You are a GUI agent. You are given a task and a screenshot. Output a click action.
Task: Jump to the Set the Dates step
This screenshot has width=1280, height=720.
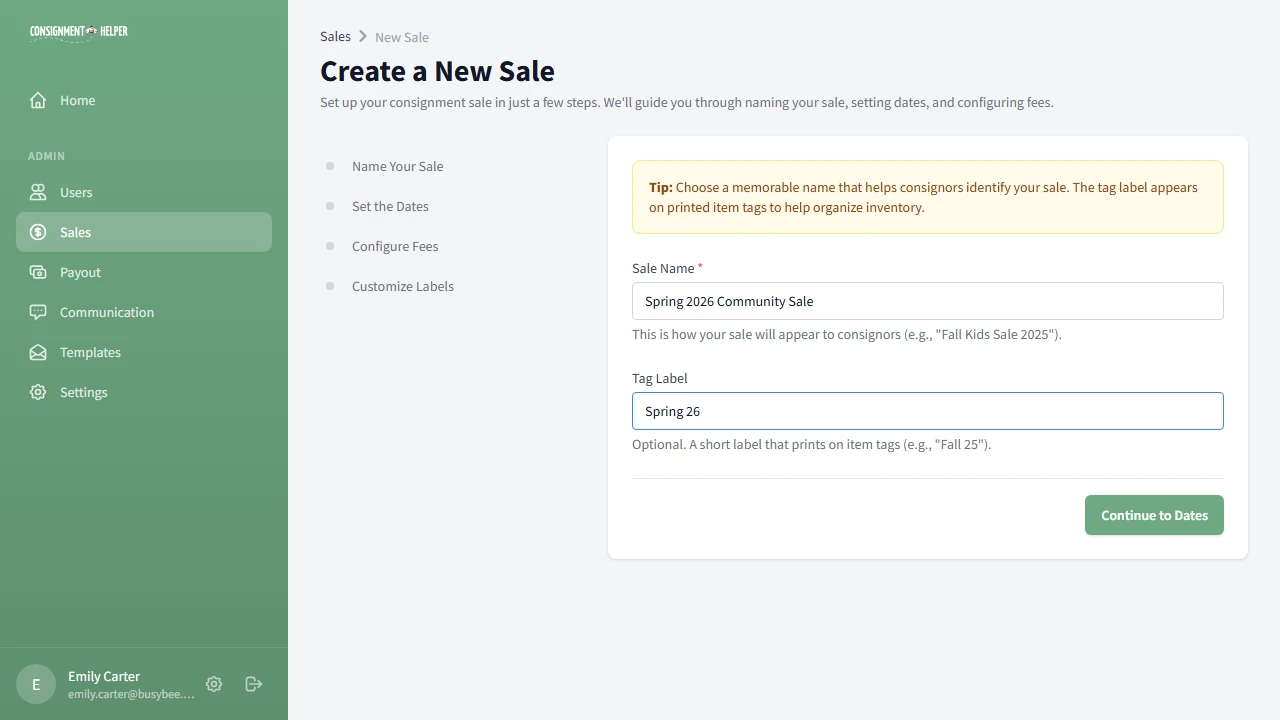(390, 206)
